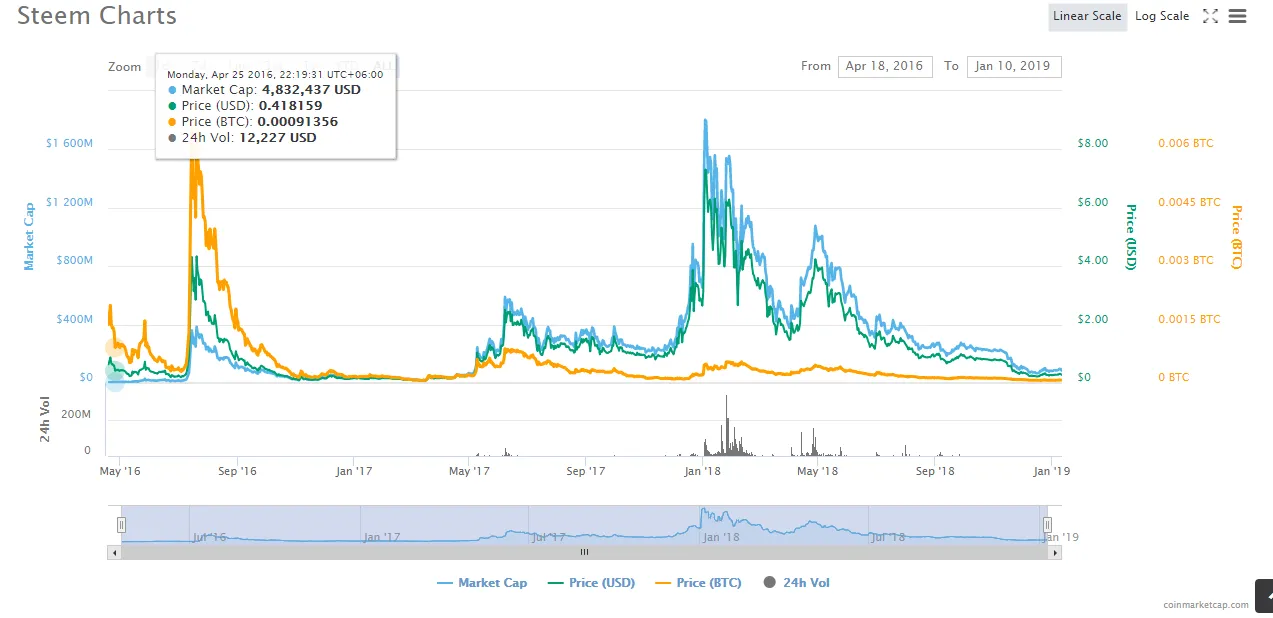Click the blue market cap hover marker
The image size is (1273, 618).
[x=115, y=381]
